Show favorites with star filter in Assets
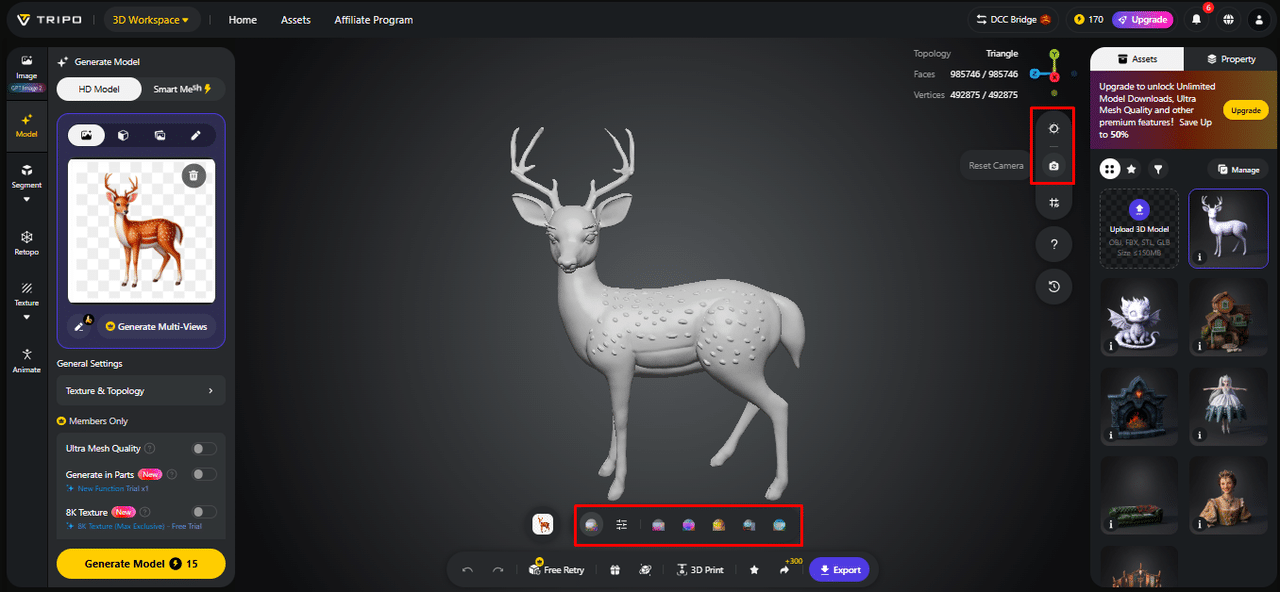 pyautogui.click(x=1132, y=169)
